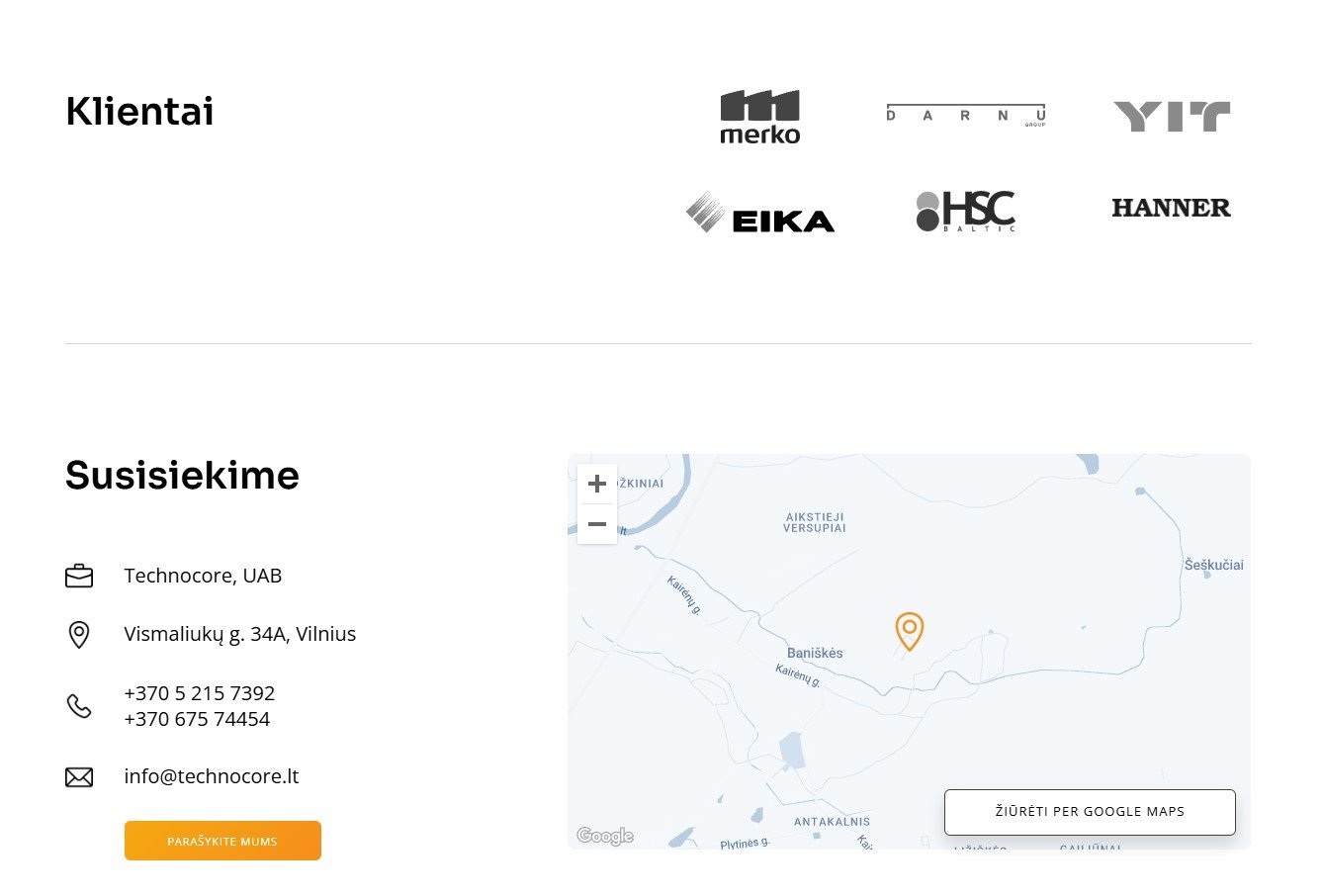The image size is (1323, 896).
Task: Open Žiūrėti per Google Maps button
Action: coord(1089,812)
